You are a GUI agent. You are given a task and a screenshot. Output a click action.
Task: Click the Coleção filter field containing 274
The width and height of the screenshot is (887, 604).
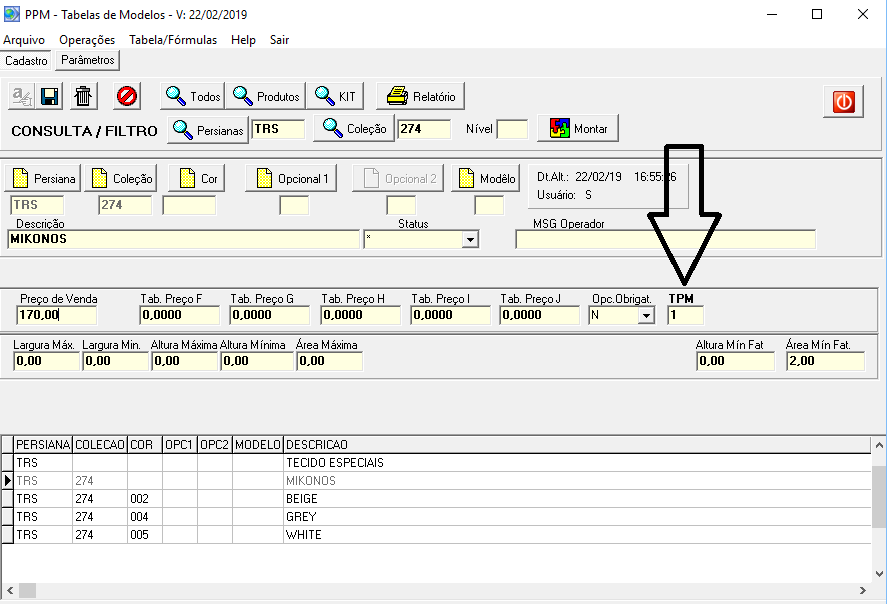(424, 129)
